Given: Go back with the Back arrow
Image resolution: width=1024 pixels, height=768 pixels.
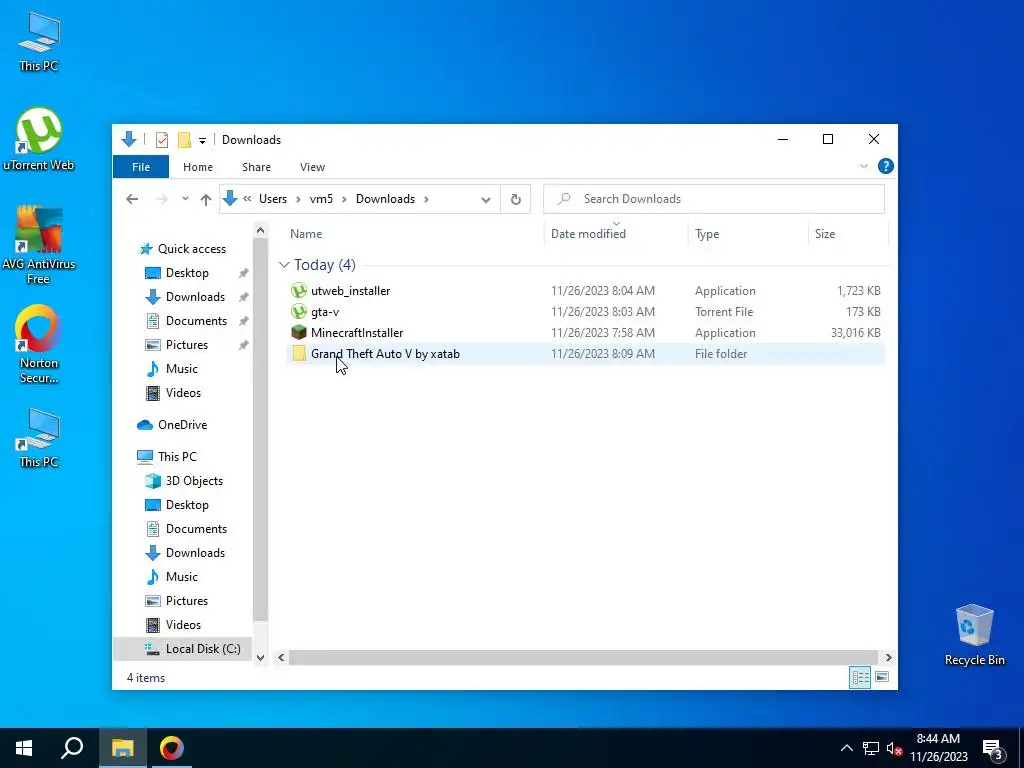Looking at the screenshot, I should (x=132, y=199).
